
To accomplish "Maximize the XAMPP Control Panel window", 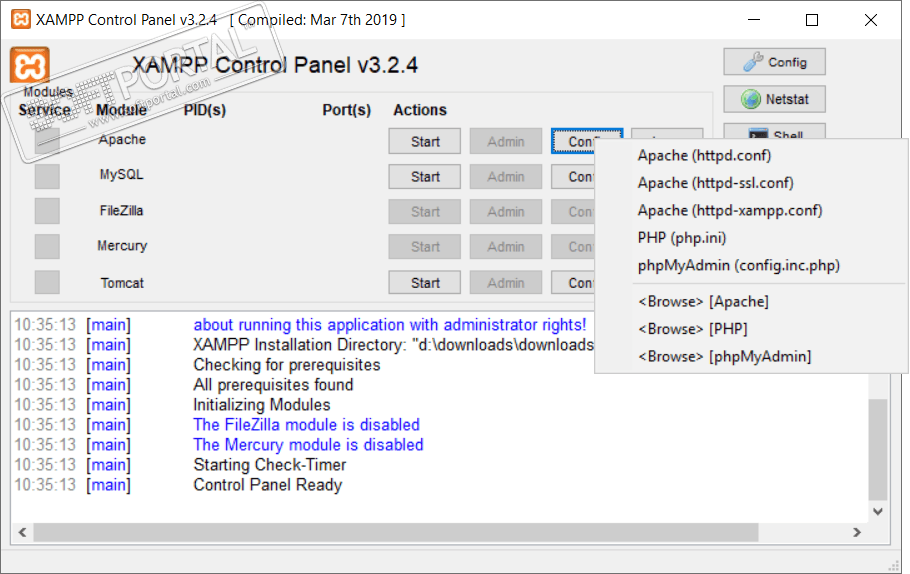I will [x=812, y=20].
